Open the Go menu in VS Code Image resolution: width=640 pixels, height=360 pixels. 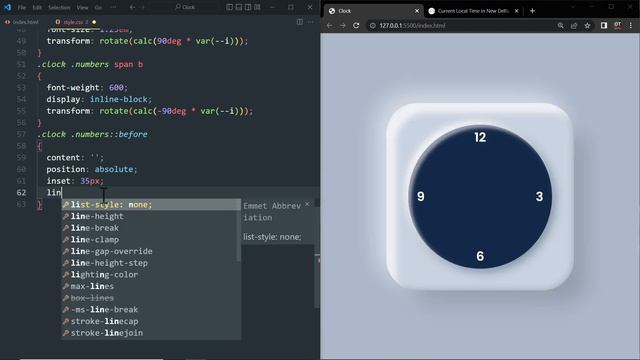pos(98,7)
